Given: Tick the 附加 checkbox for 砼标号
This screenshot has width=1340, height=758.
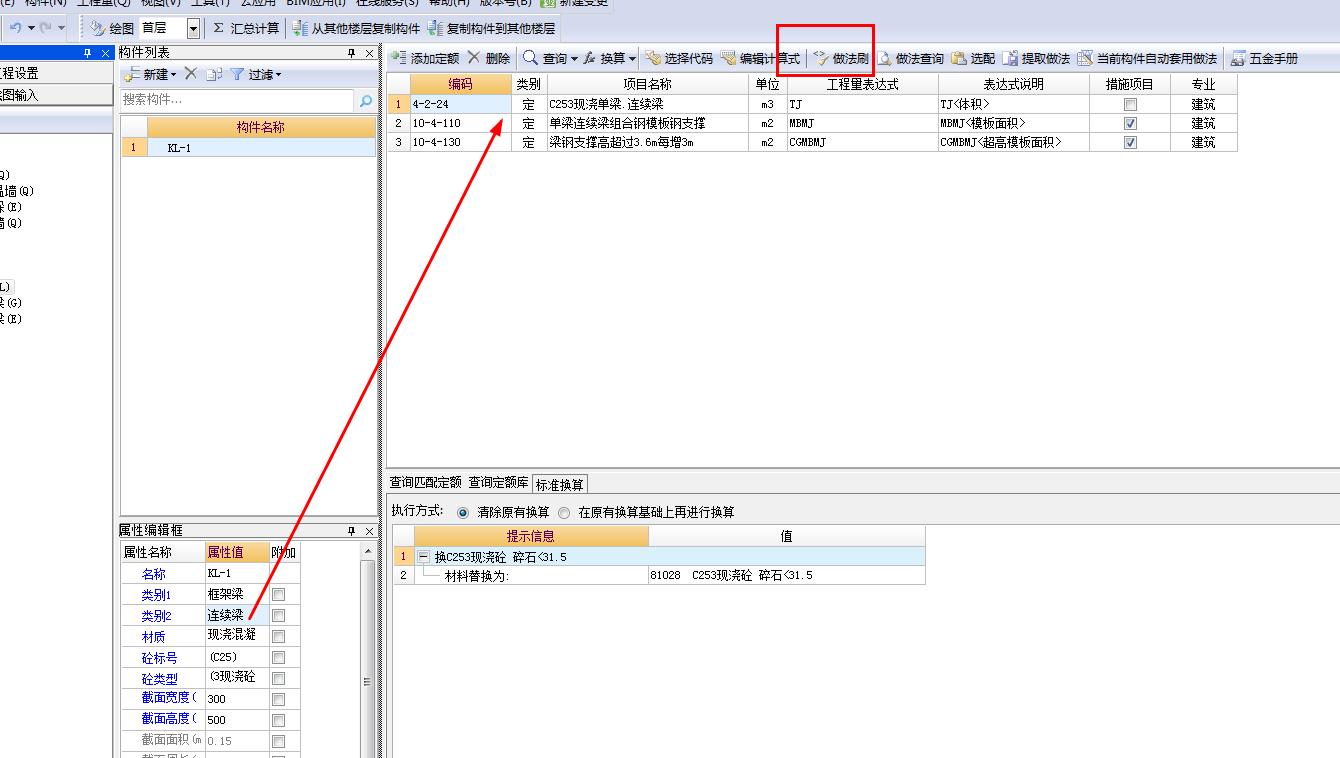Looking at the screenshot, I should pos(278,657).
